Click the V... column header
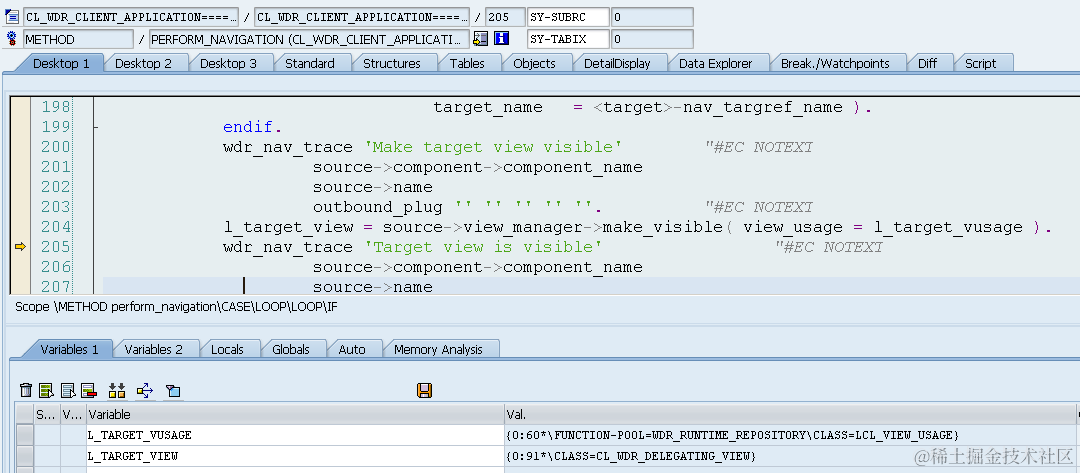Viewport: 1080px width, 473px height. point(73,414)
